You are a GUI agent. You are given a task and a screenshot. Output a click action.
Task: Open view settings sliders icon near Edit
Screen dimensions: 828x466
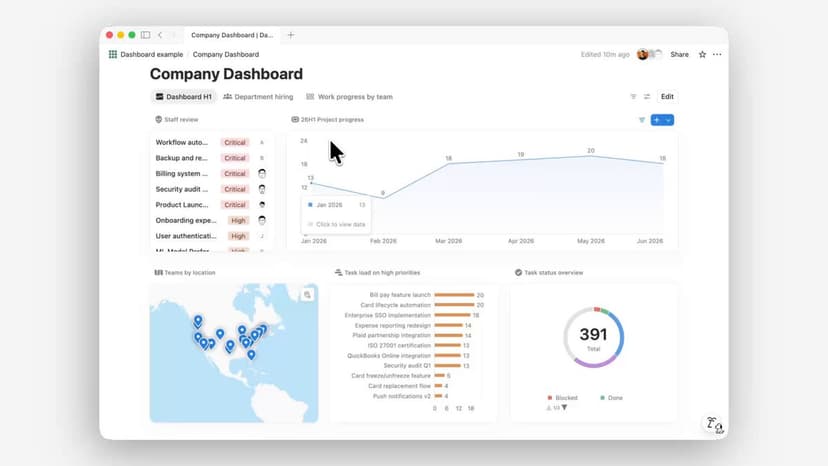[647, 97]
